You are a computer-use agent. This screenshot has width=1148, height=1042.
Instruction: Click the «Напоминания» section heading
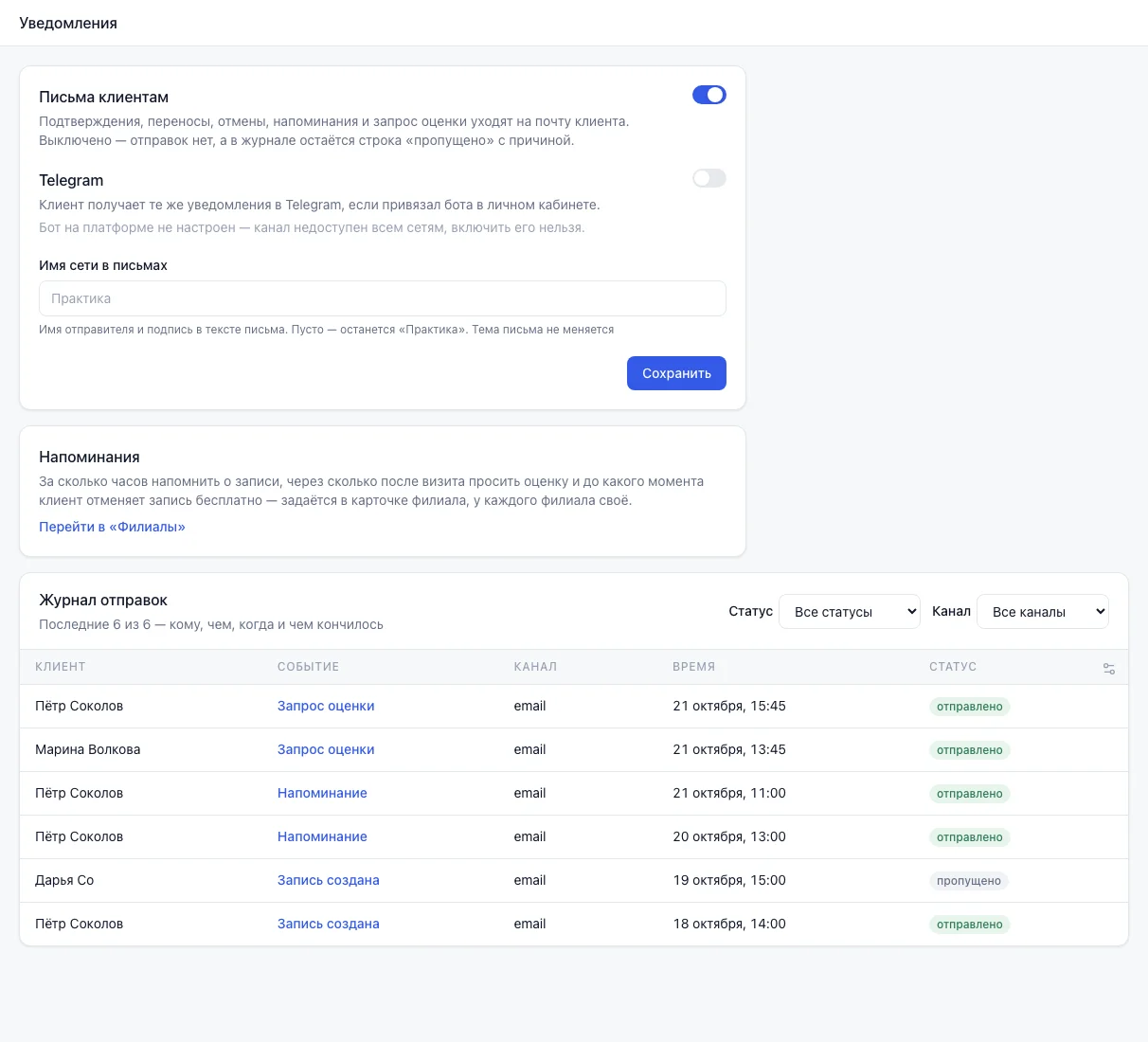(89, 457)
